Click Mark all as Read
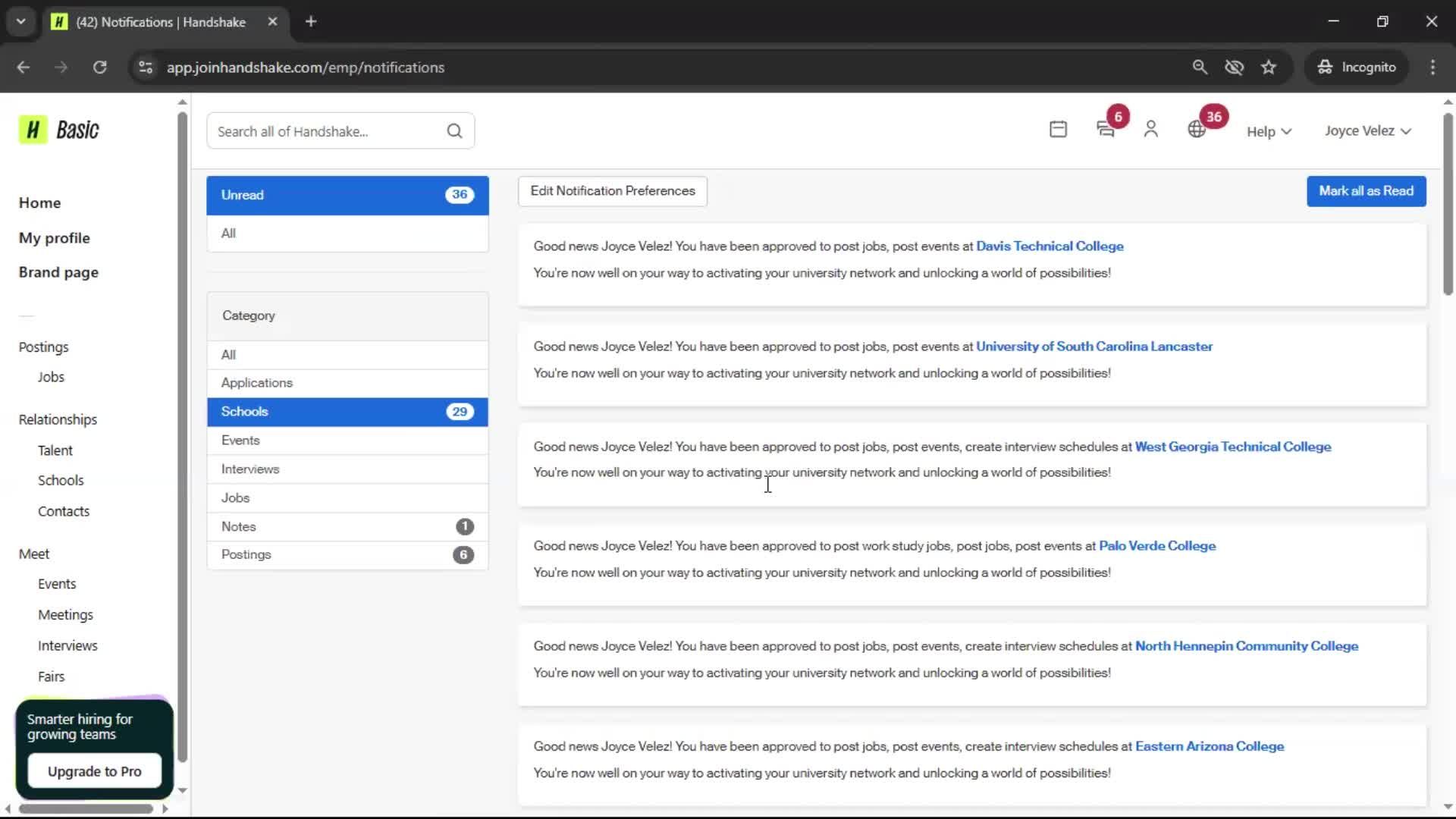This screenshot has height=819, width=1456. [x=1366, y=191]
